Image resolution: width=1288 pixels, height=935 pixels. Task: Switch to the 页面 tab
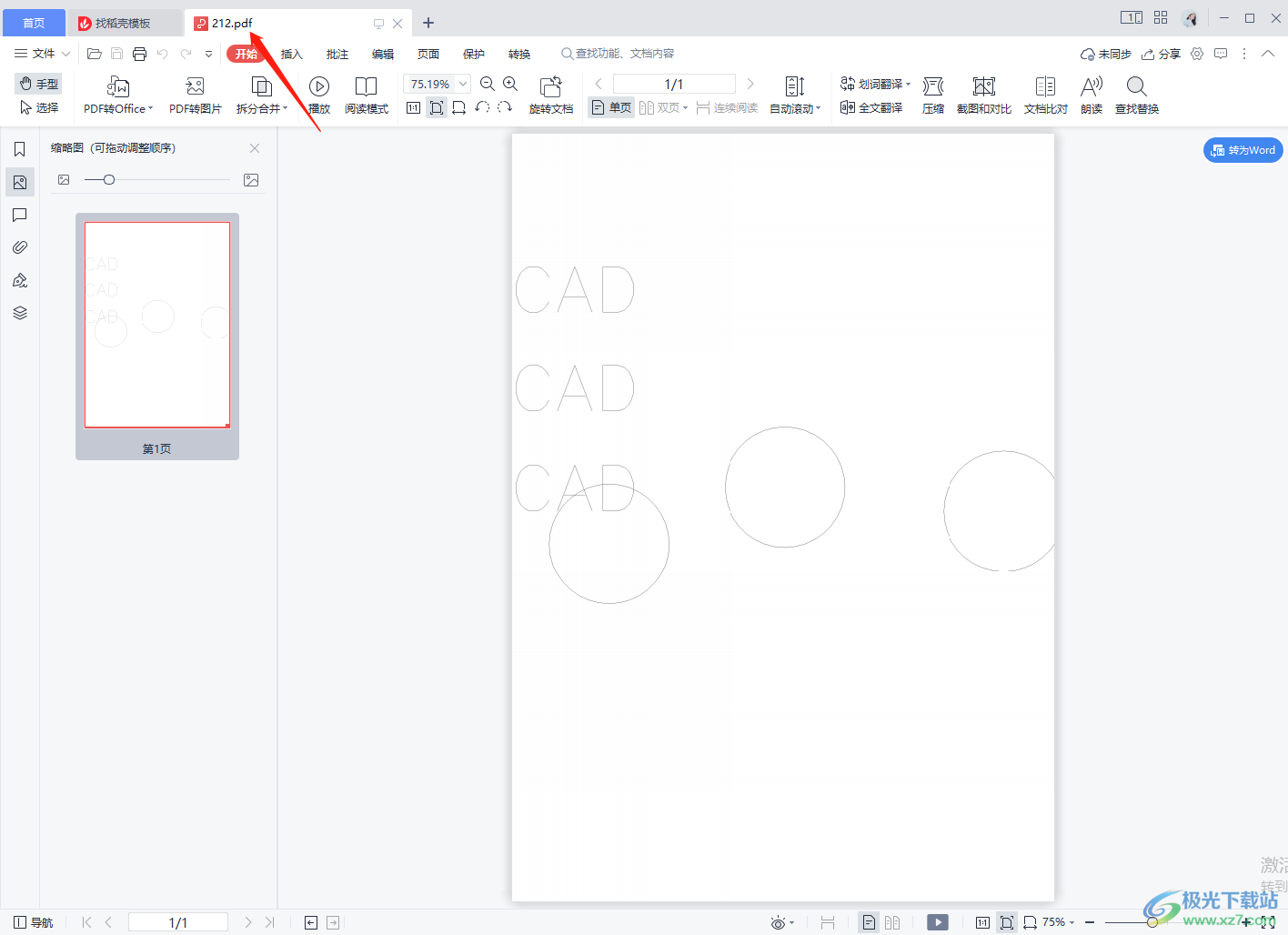(x=428, y=54)
